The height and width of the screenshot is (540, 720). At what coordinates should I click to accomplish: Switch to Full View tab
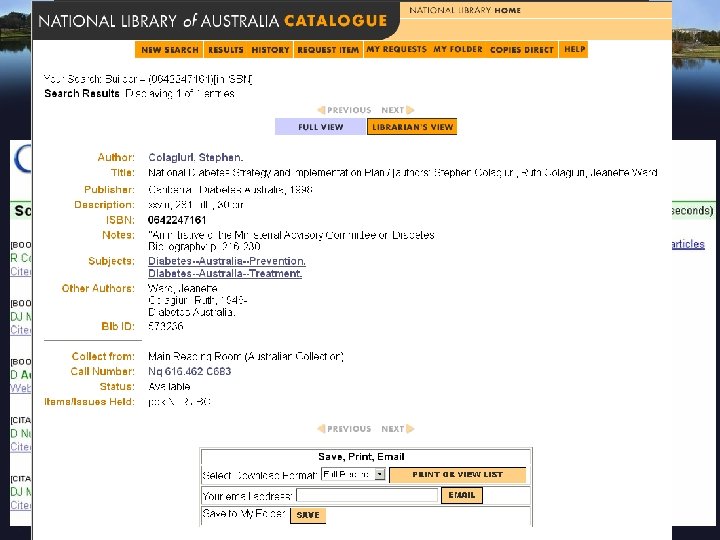pyautogui.click(x=321, y=127)
